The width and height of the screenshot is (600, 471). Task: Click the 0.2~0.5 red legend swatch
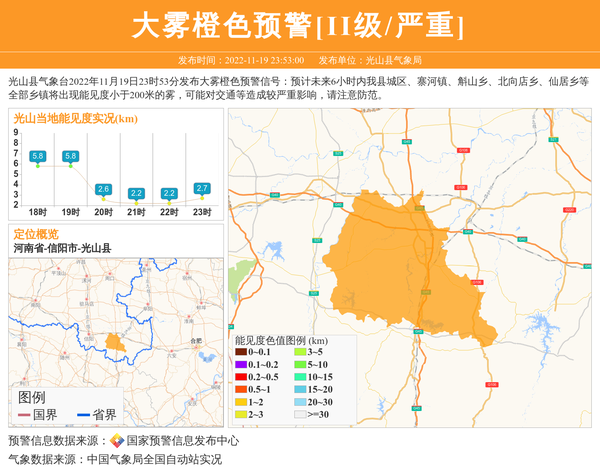242,377
